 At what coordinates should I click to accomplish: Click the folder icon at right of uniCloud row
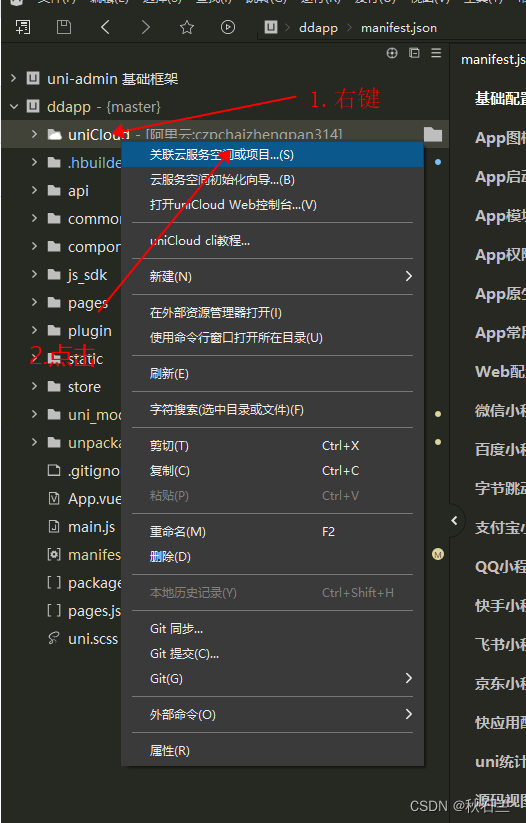click(x=433, y=134)
